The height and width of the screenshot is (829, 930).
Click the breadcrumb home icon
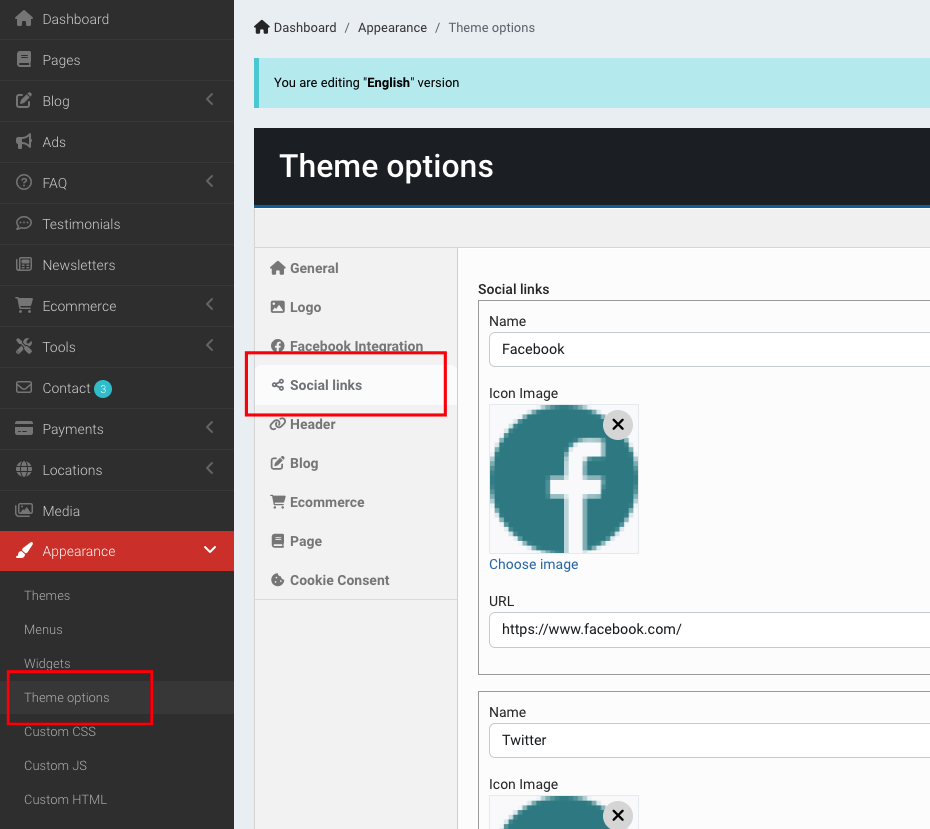262,27
